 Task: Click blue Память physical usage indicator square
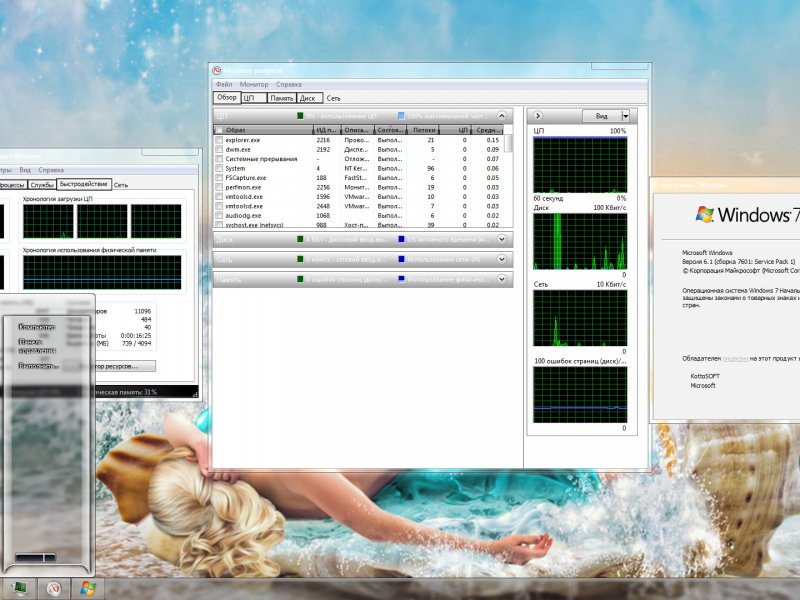(401, 279)
